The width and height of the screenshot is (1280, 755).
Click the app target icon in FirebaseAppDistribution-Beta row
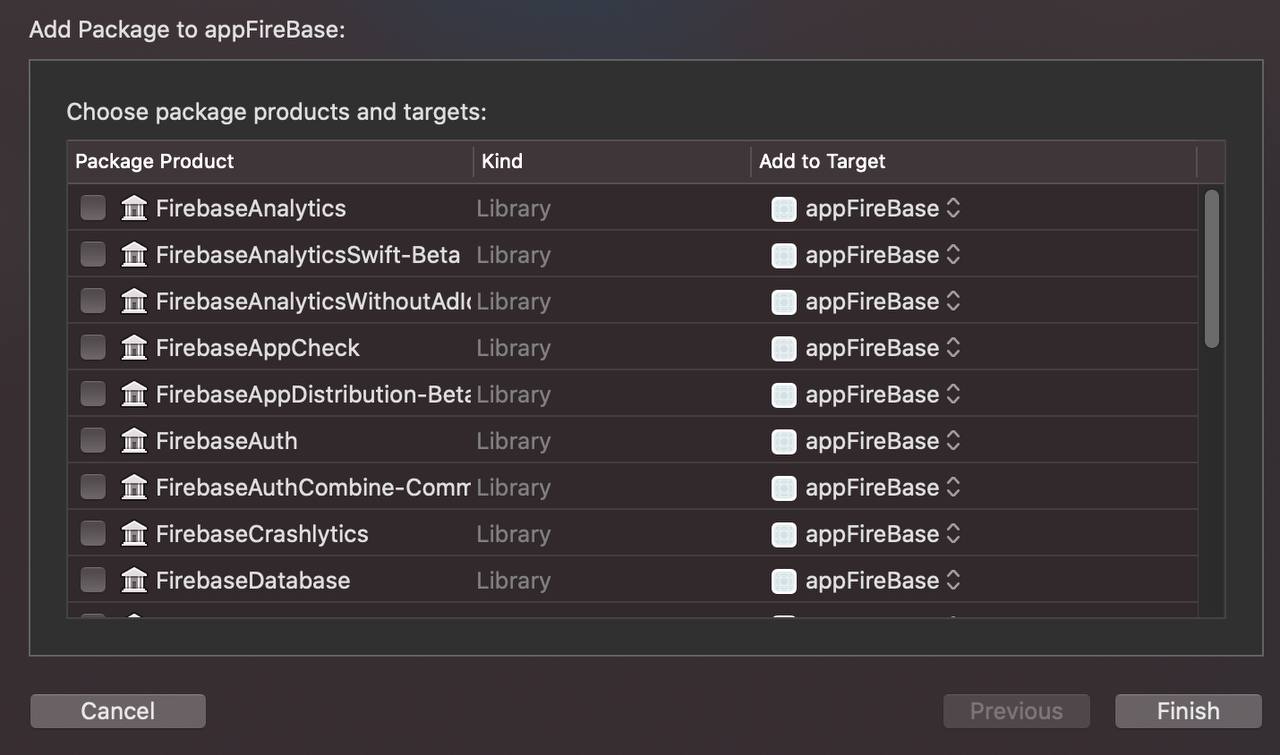[784, 395]
